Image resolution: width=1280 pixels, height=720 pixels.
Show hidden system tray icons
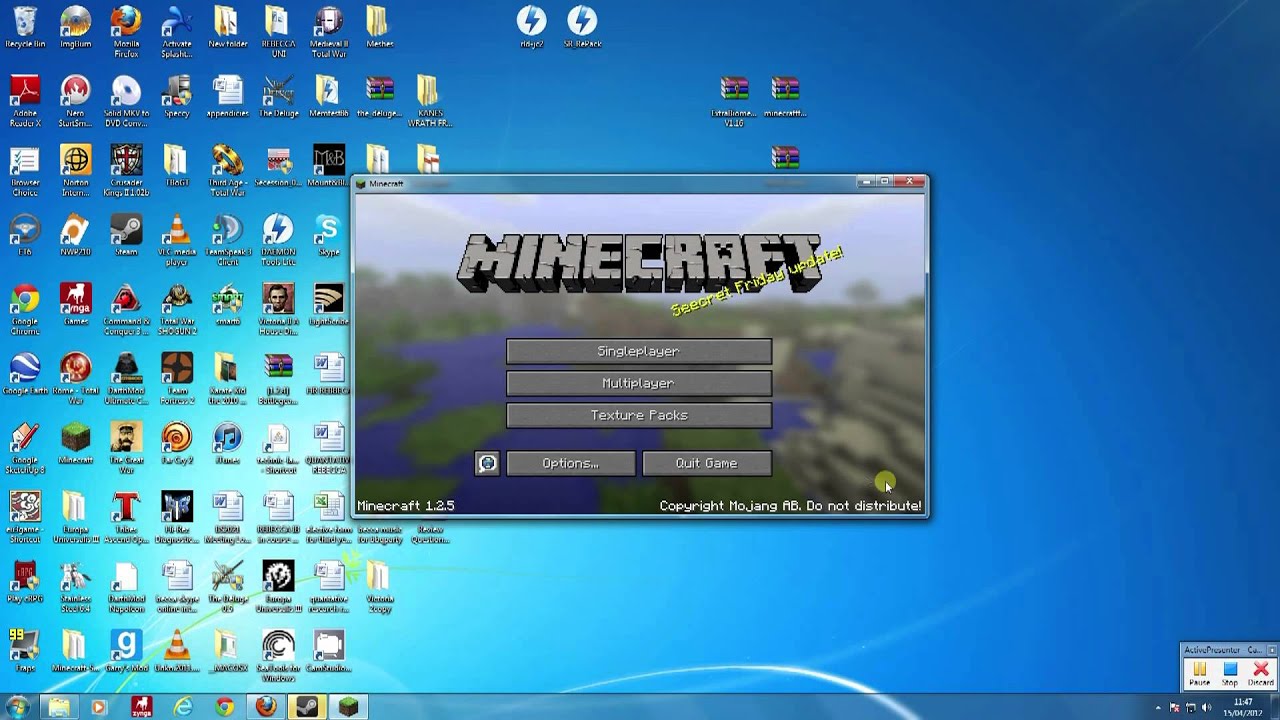[x=1158, y=707]
